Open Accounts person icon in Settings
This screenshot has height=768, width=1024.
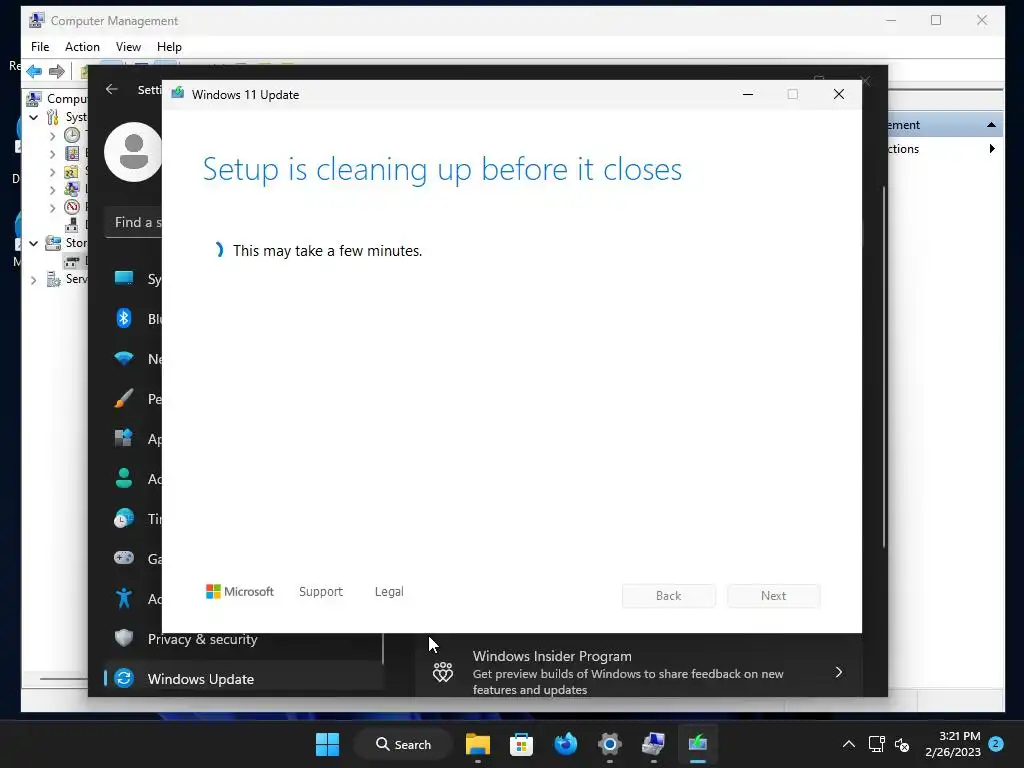[123, 478]
